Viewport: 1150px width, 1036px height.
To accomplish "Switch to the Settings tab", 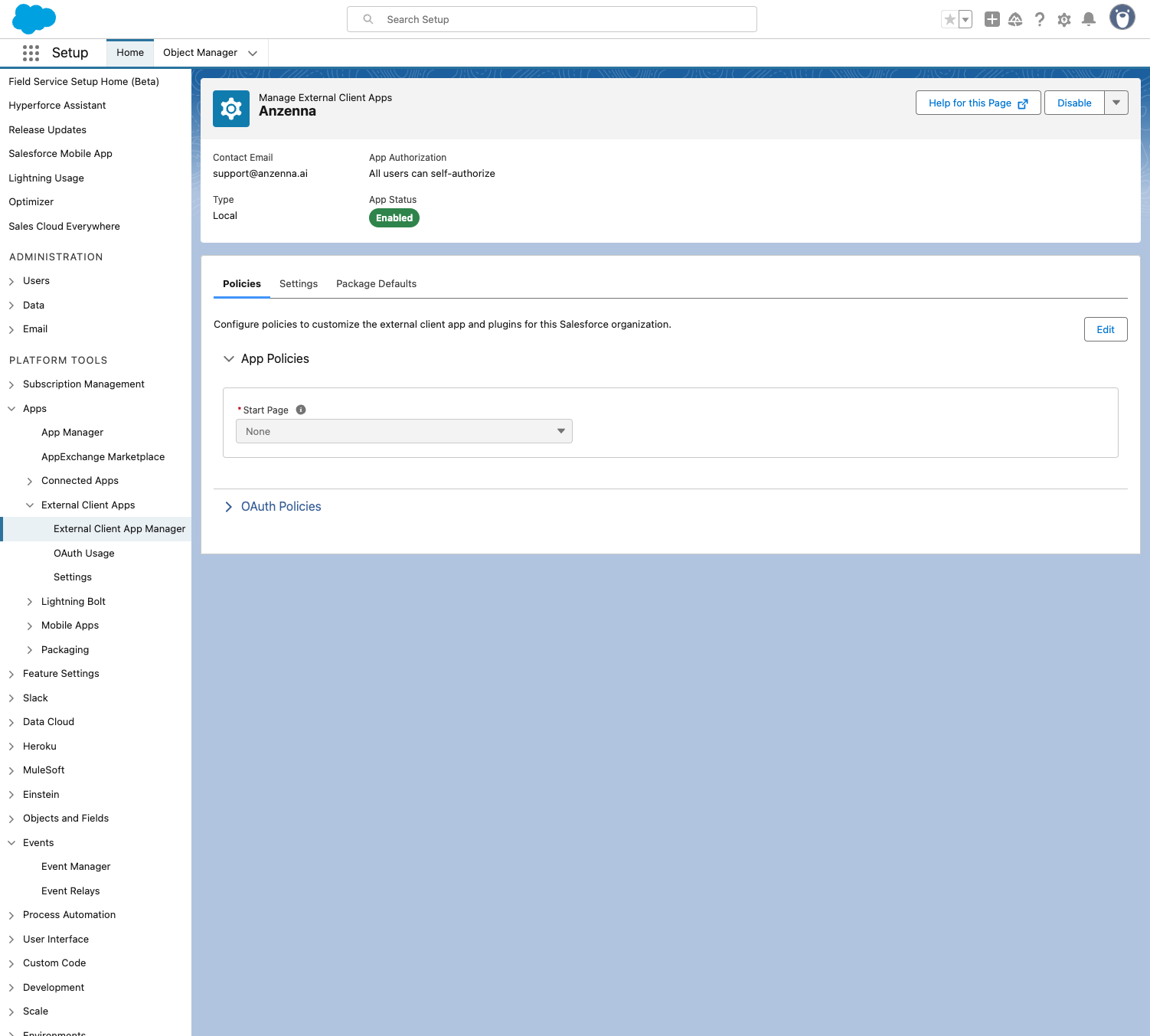I will tap(298, 284).
